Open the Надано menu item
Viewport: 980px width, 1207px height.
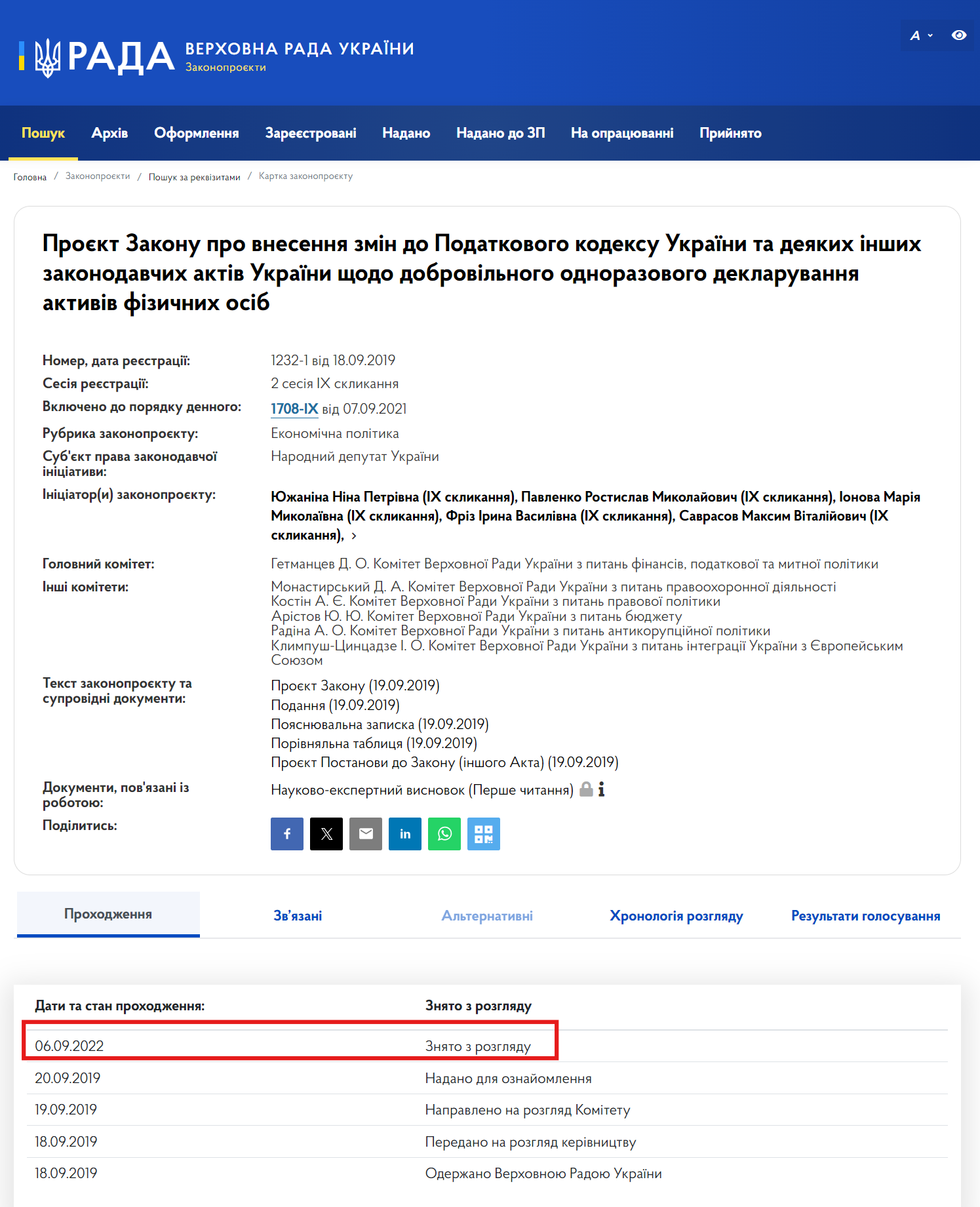coord(406,133)
